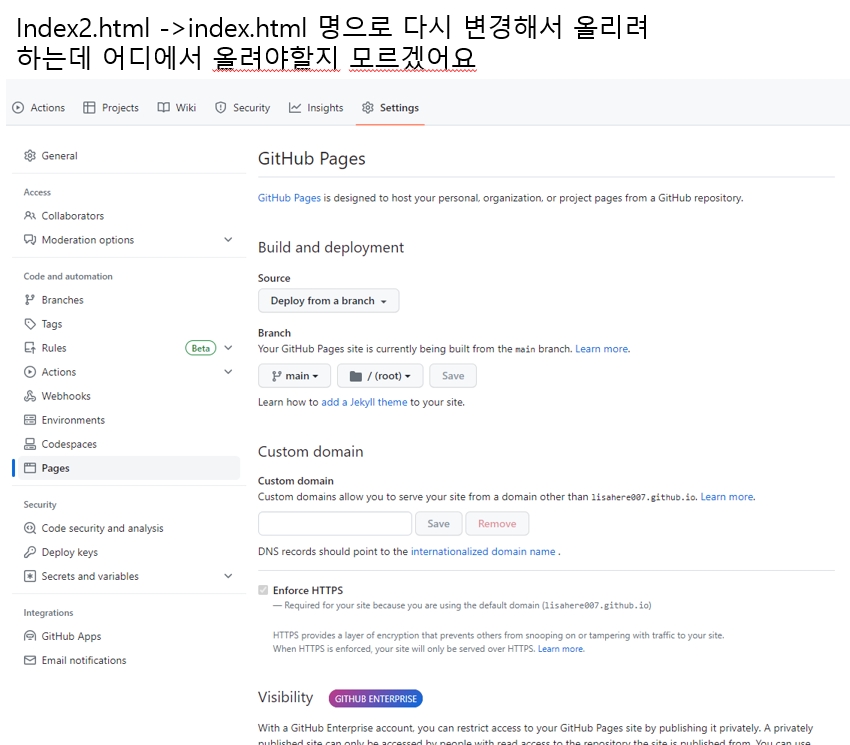Click Learn more link in Custom domain description
This screenshot has height=745, width=850.
click(x=727, y=497)
